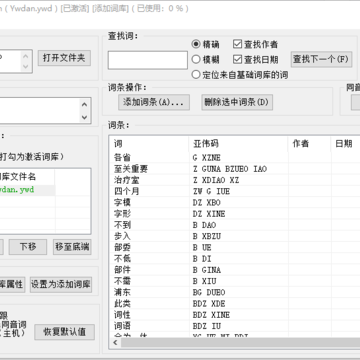Click the 移至底端 button
Screen dimensions: 360x360
[x=72, y=247]
